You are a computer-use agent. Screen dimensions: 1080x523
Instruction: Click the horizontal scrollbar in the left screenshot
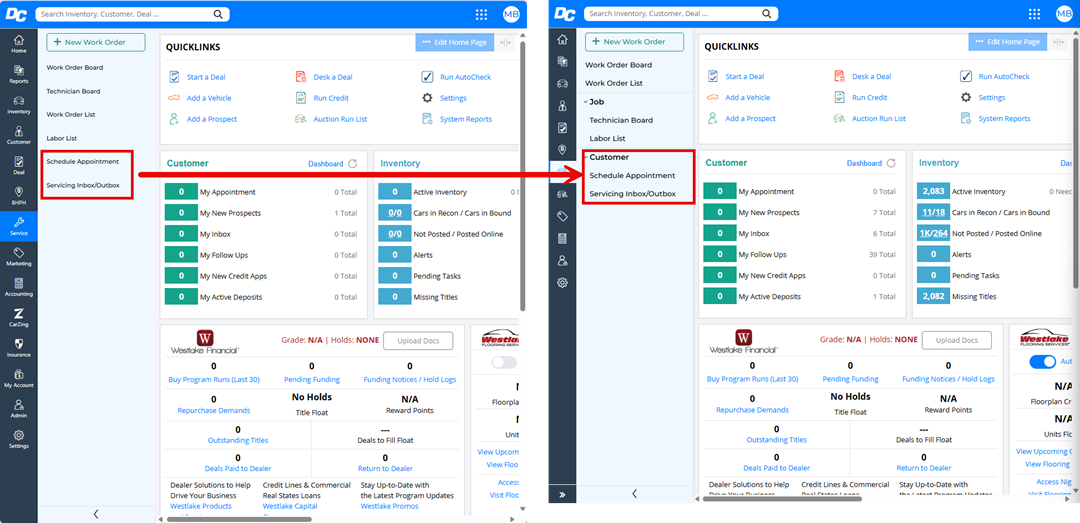click(x=239, y=519)
